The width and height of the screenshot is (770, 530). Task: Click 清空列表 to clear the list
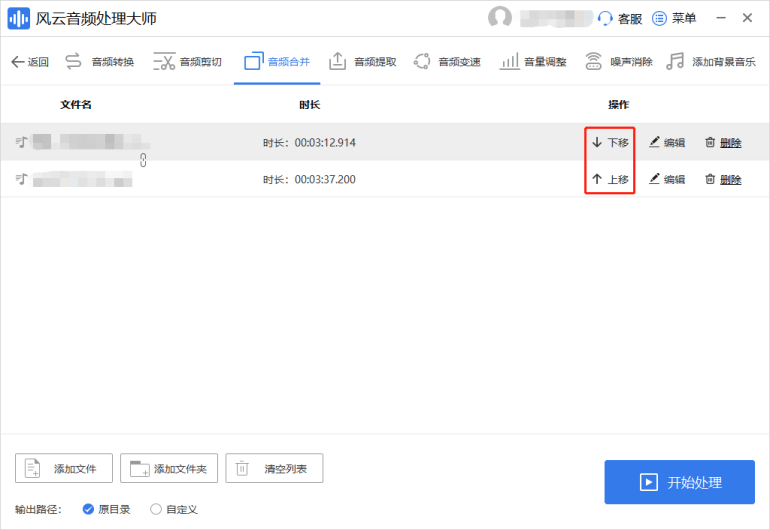click(274, 468)
